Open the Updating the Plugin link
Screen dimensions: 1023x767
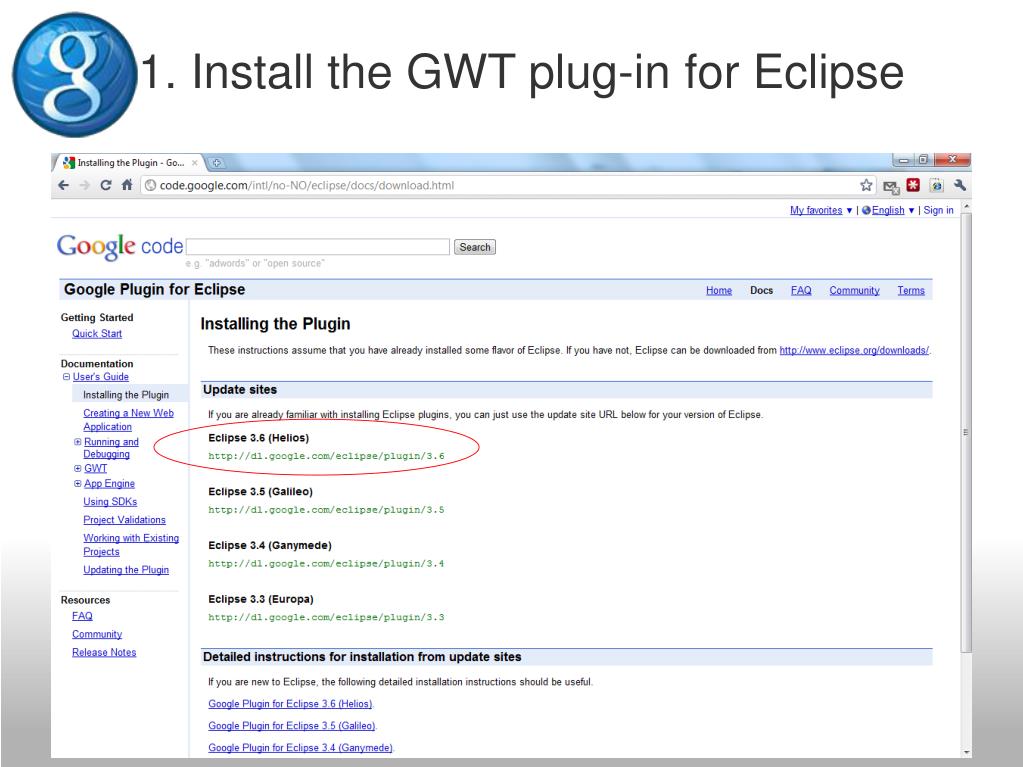click(125, 569)
